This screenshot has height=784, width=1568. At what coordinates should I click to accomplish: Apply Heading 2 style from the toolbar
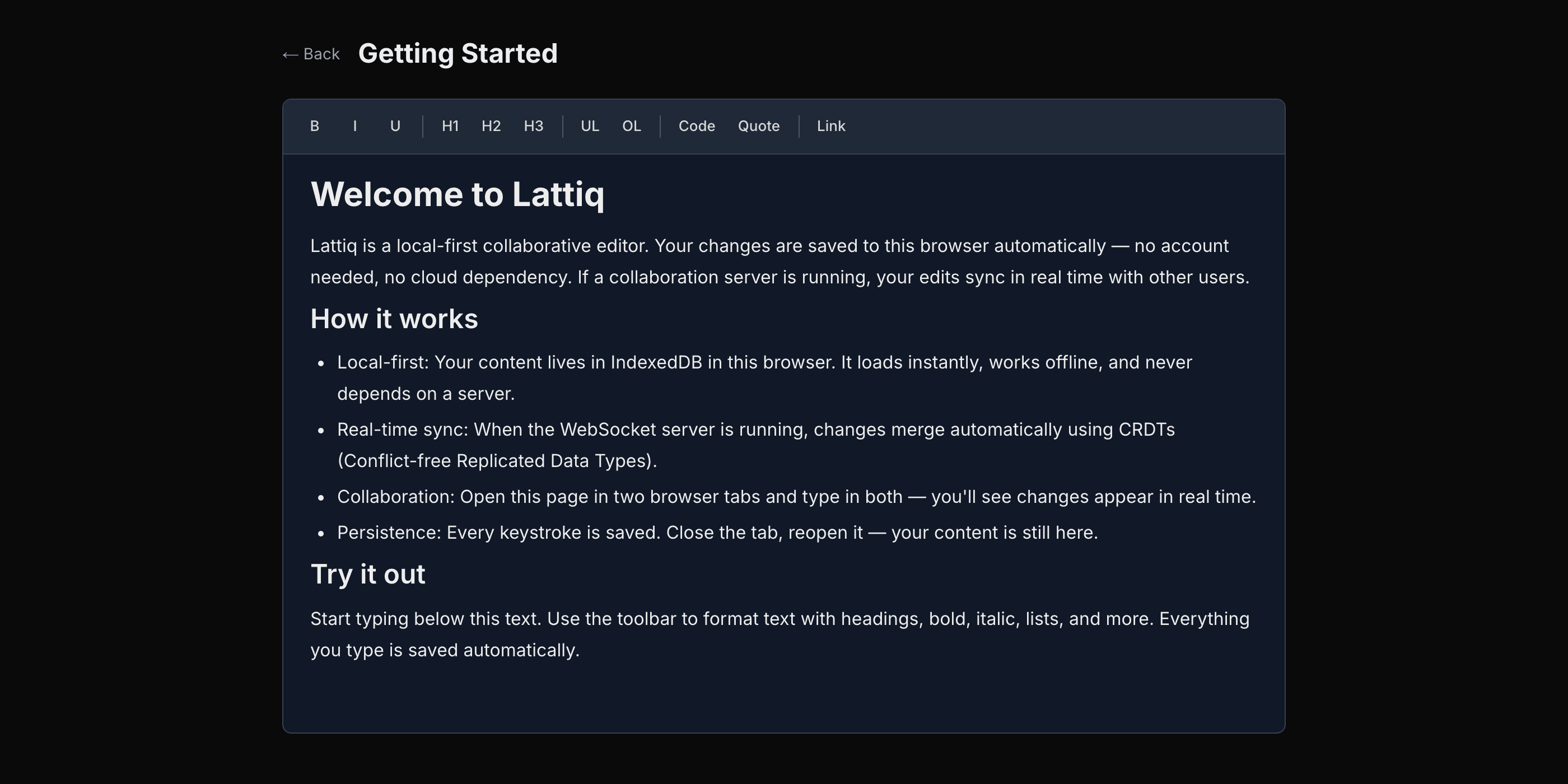coord(491,126)
